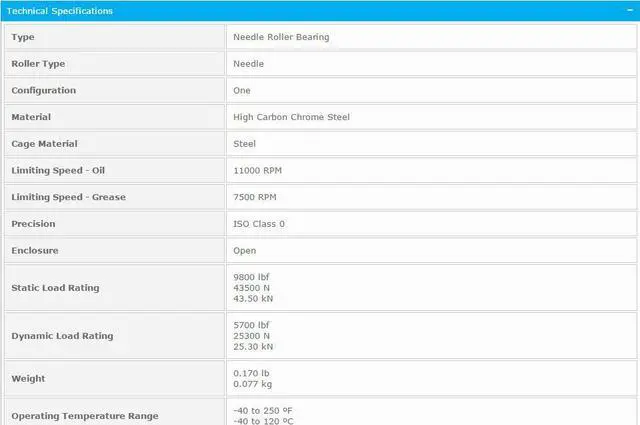
Task: Click the Limiting Speed - Grease label
Action: [68, 197]
